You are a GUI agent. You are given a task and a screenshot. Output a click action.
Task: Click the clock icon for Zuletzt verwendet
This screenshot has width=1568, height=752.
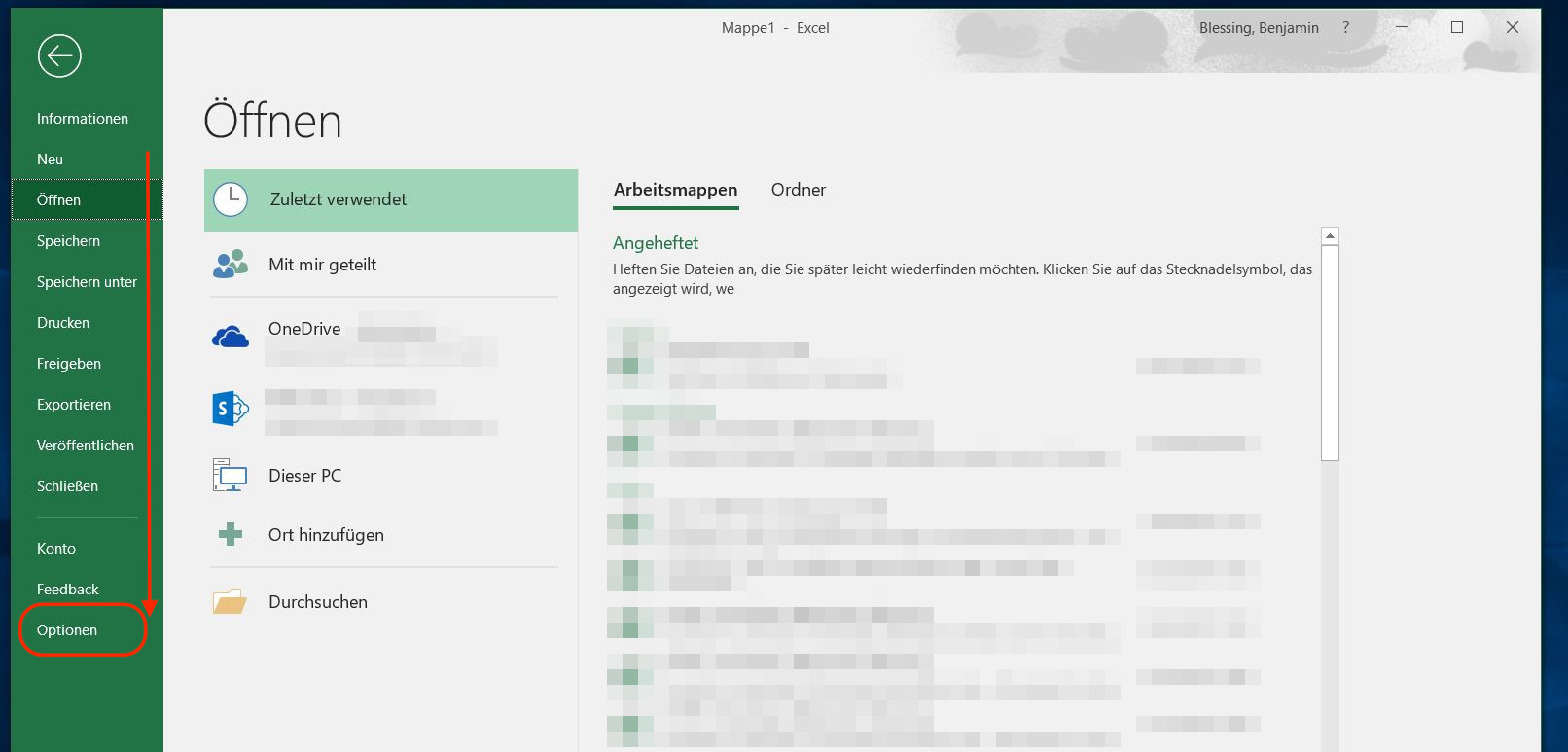(x=231, y=199)
